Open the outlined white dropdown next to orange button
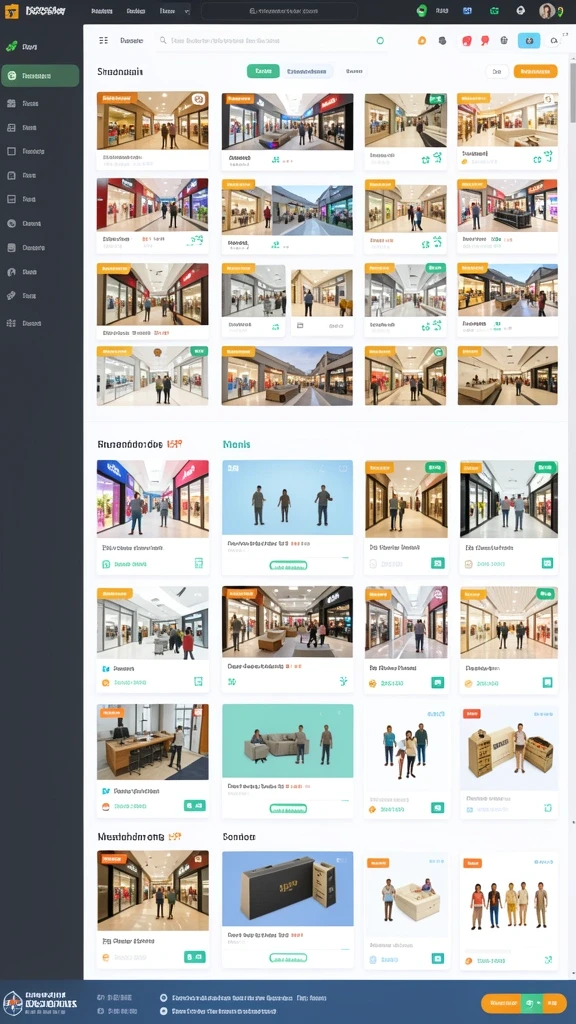576x1024 pixels. 497,71
